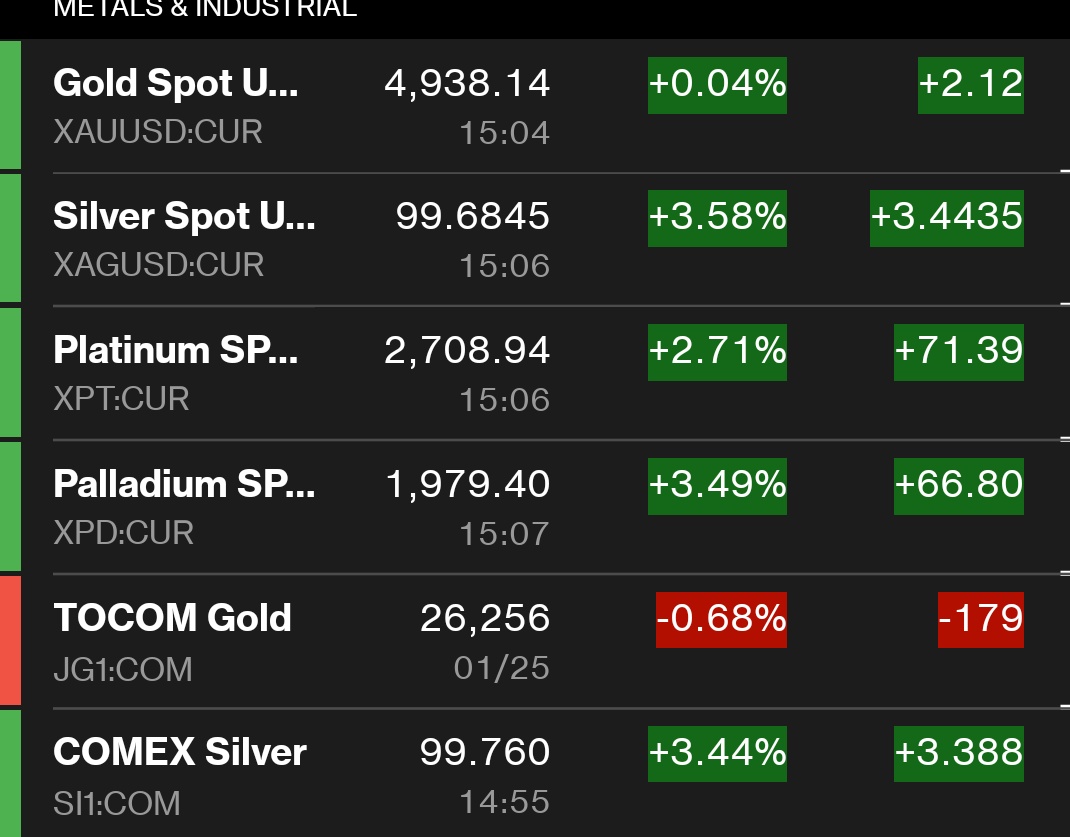Tap the +3.4435 net change badge

tap(946, 217)
